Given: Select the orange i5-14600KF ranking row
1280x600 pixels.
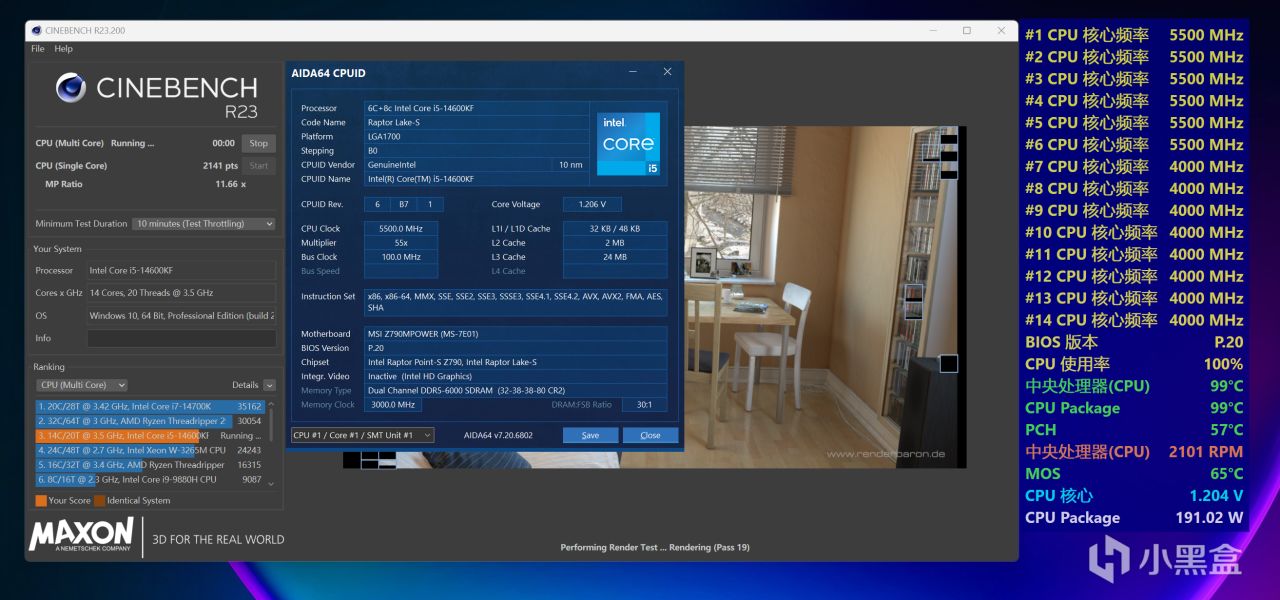Looking at the screenshot, I should point(149,436).
